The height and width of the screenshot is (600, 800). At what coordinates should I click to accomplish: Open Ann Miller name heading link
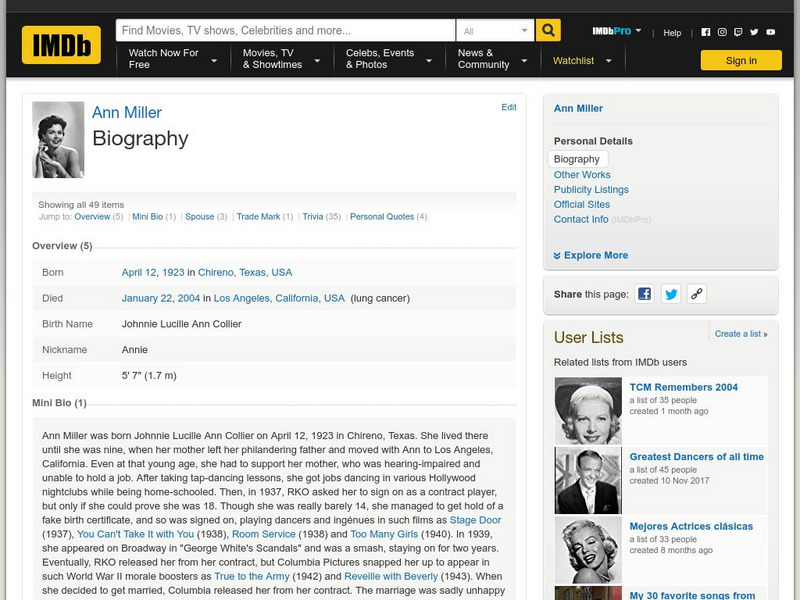coord(127,112)
